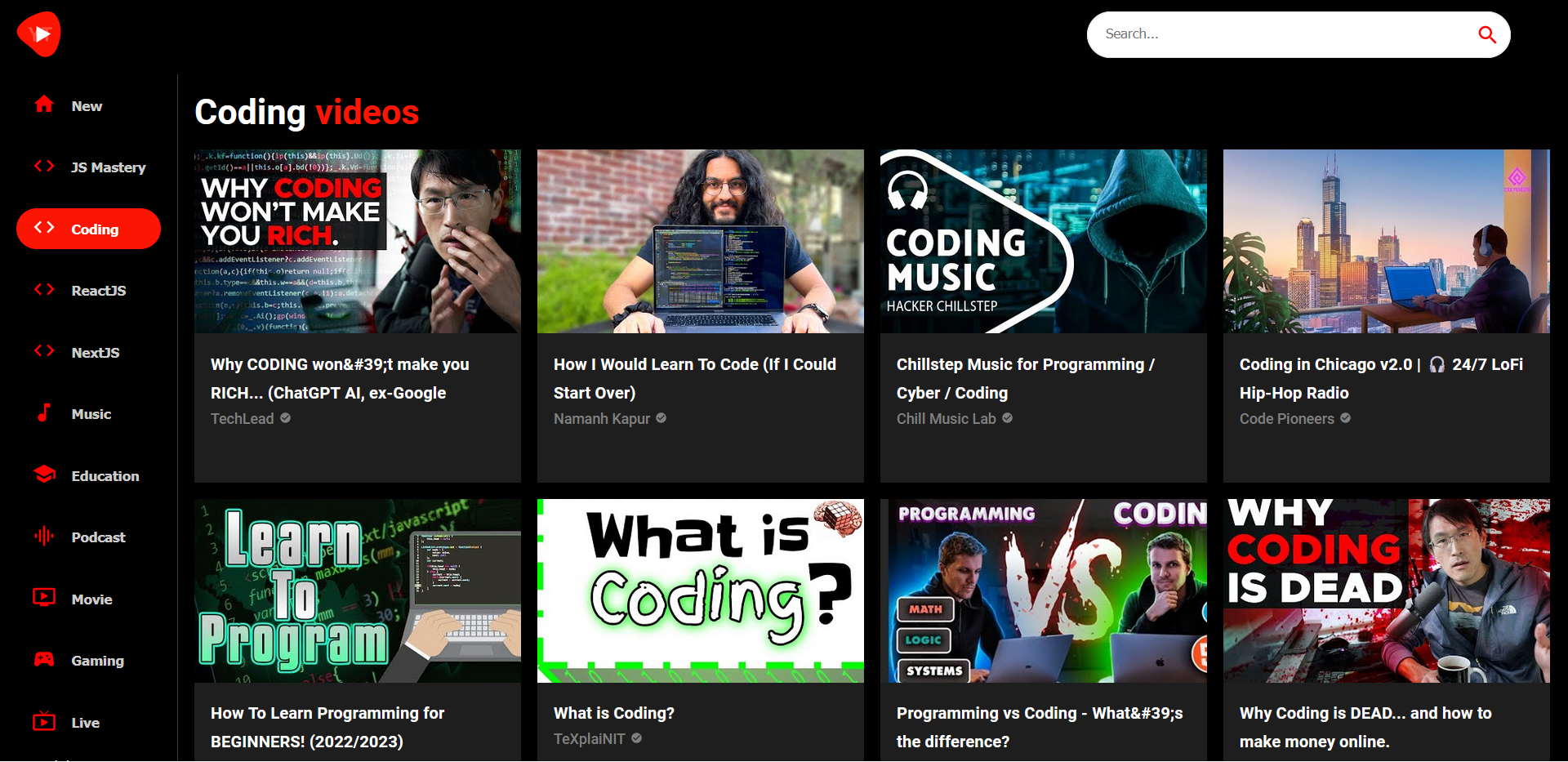Click the Coding Music Hacker Chillstep thumbnail
The height and width of the screenshot is (762, 1568).
[1043, 241]
